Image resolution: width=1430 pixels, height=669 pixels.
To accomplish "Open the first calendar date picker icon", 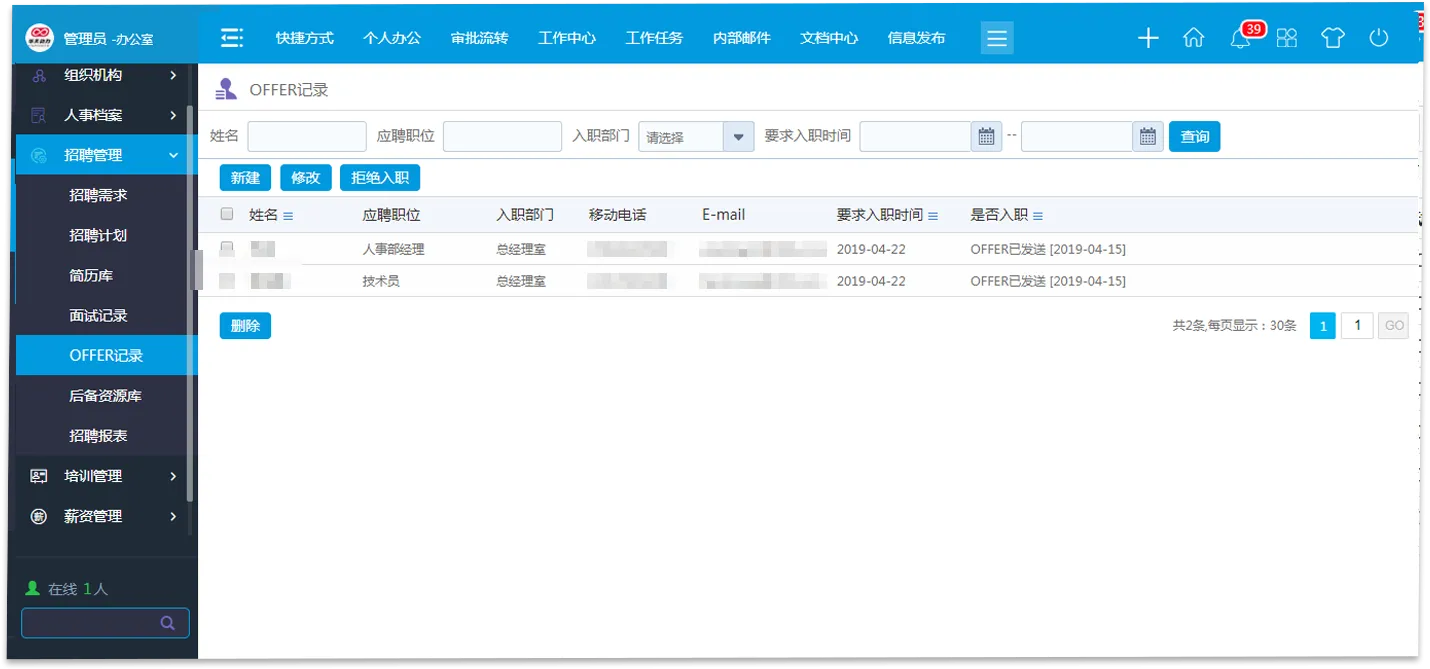I will [986, 136].
